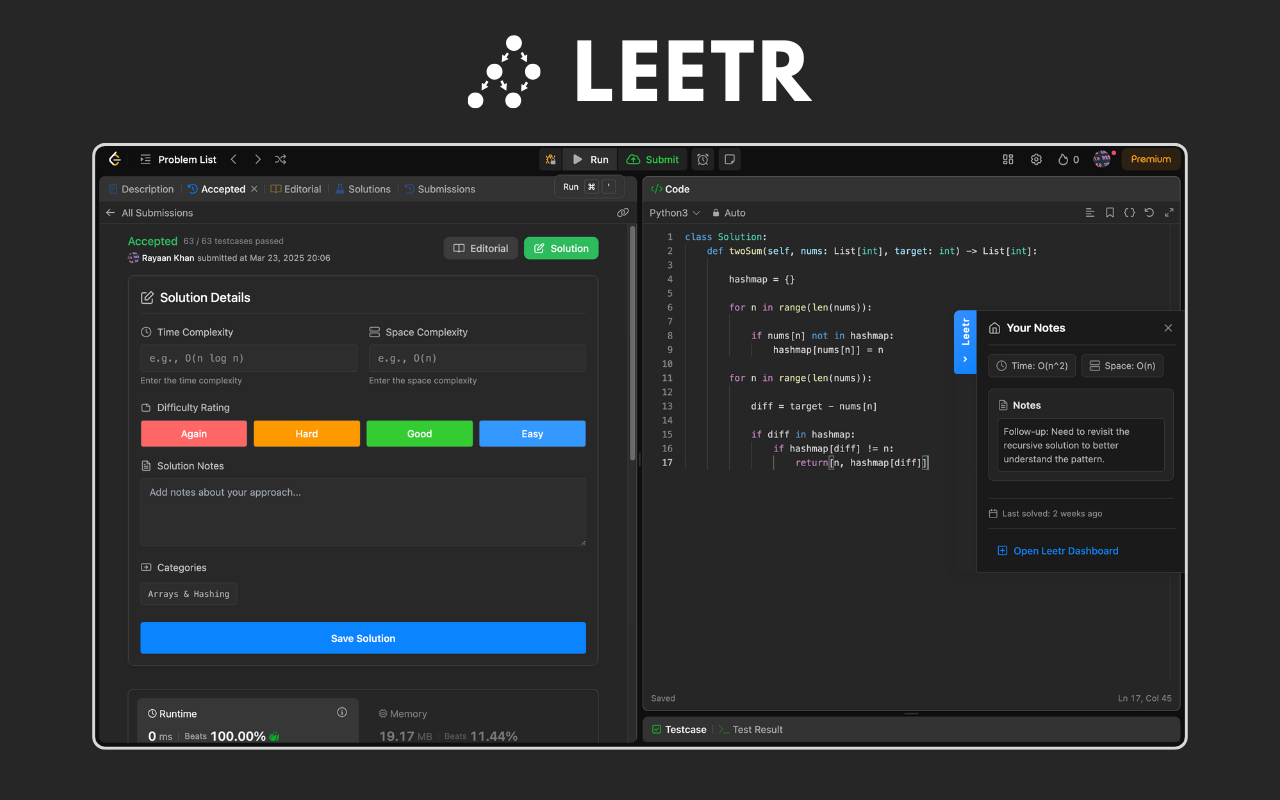Select the Arrays & Hashing category tag
Screen dimensions: 1280x800
pyautogui.click(x=189, y=594)
